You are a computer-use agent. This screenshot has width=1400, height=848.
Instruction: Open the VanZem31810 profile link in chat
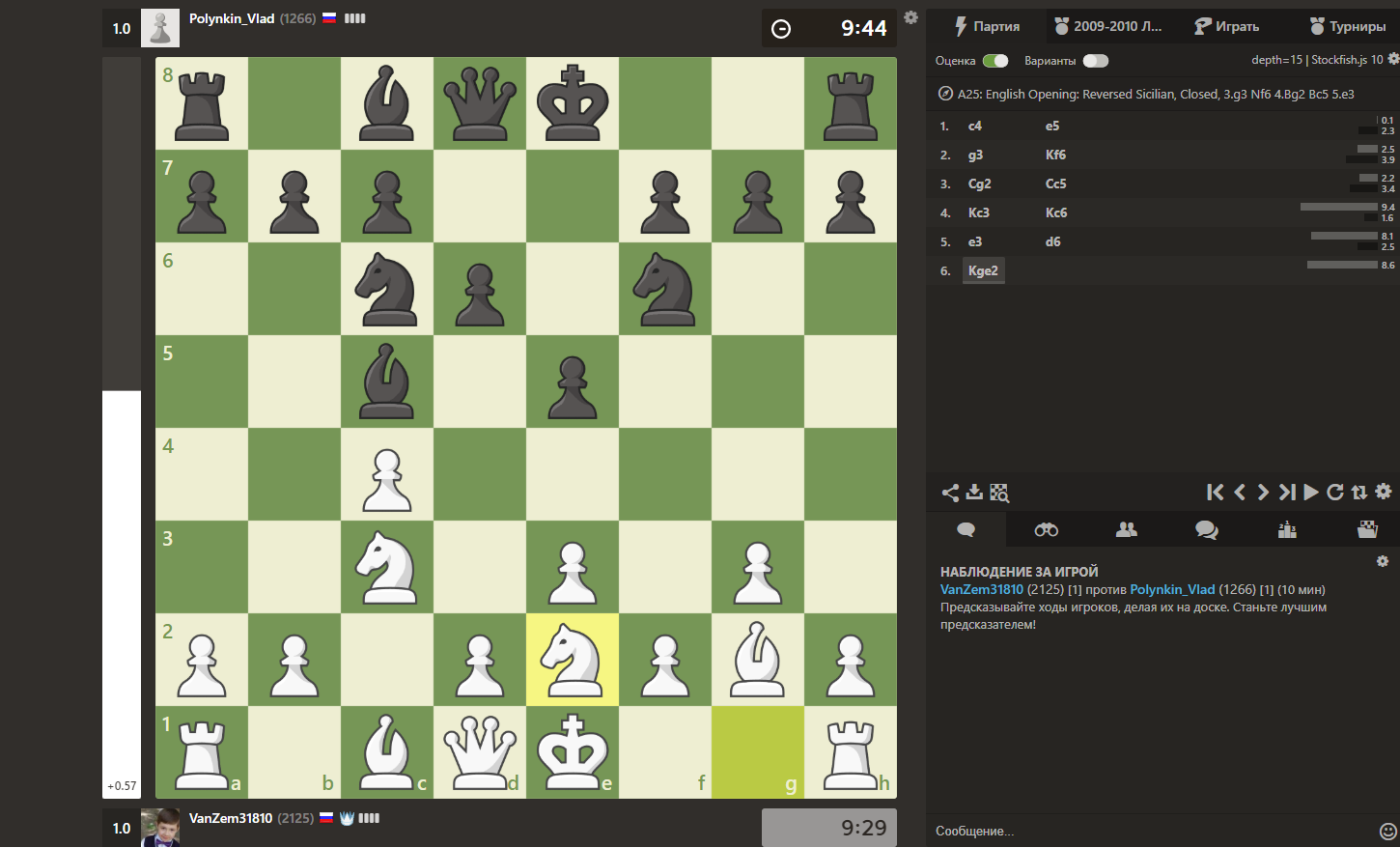pos(981,589)
